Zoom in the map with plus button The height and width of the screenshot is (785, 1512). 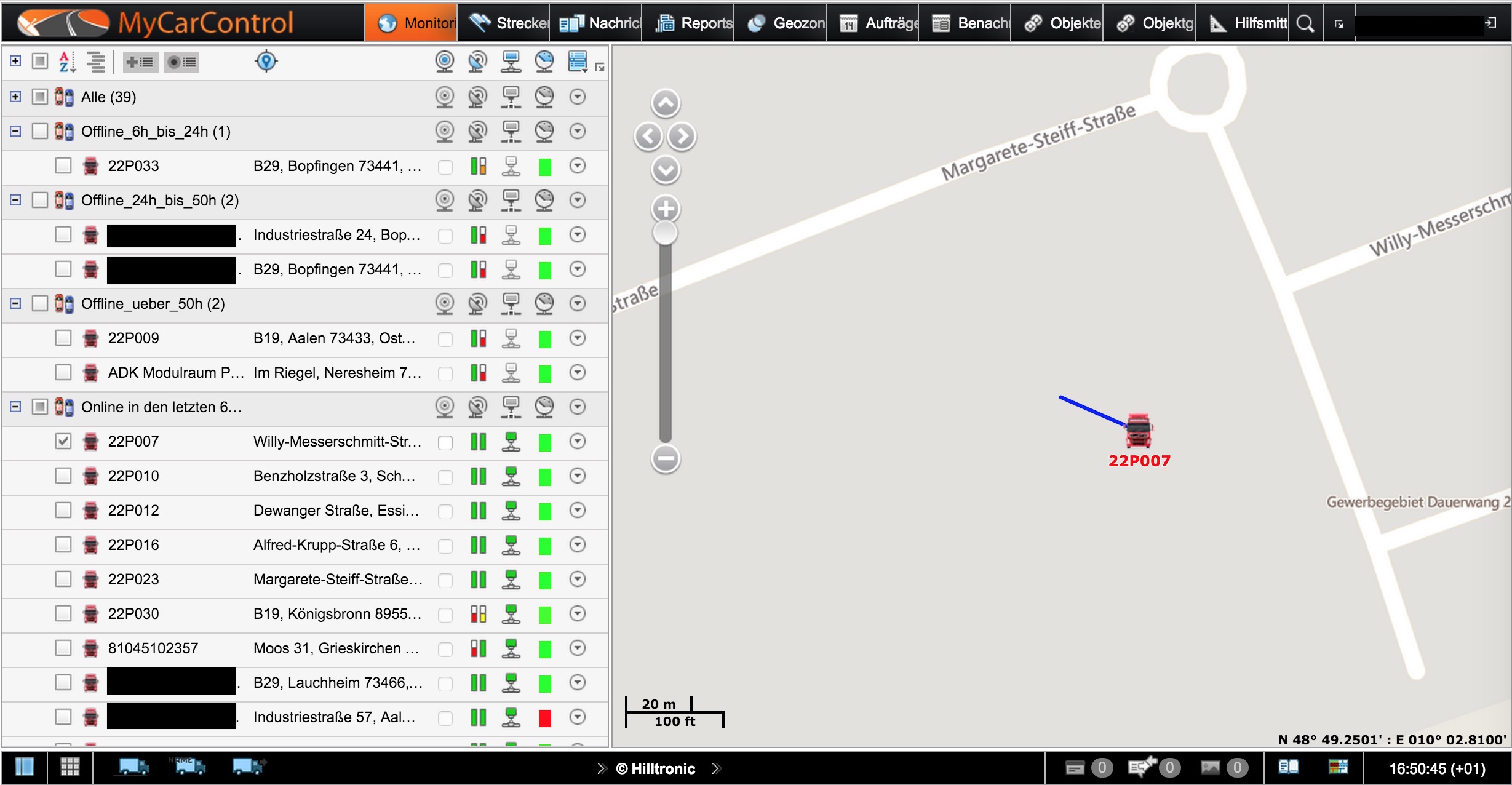[666, 209]
